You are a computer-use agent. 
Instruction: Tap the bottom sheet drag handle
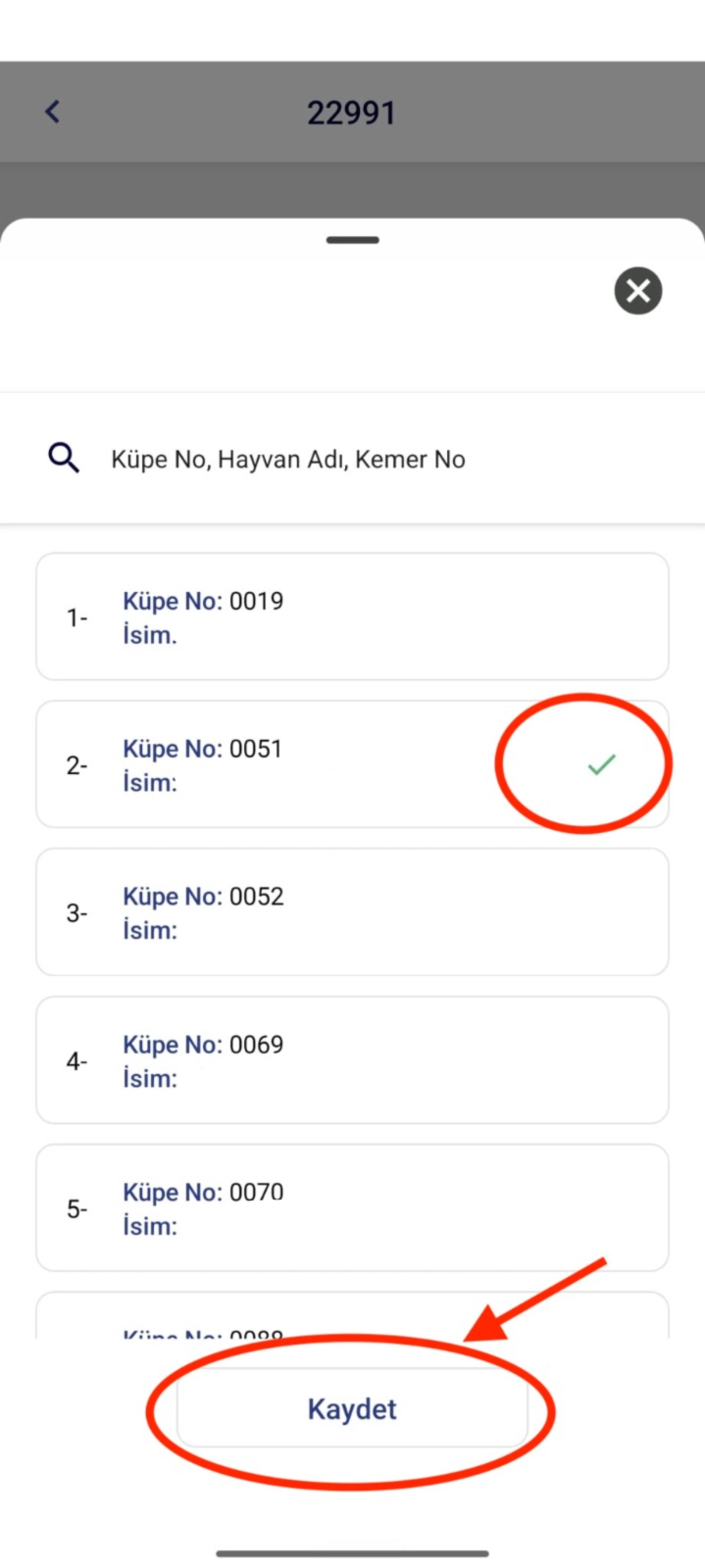(352, 240)
